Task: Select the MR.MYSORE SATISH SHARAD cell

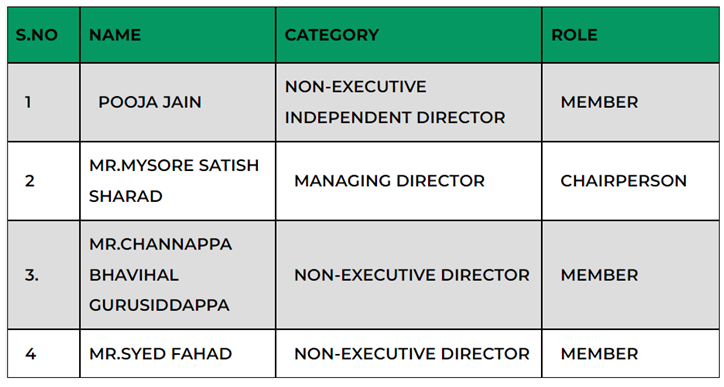Action: point(178,181)
